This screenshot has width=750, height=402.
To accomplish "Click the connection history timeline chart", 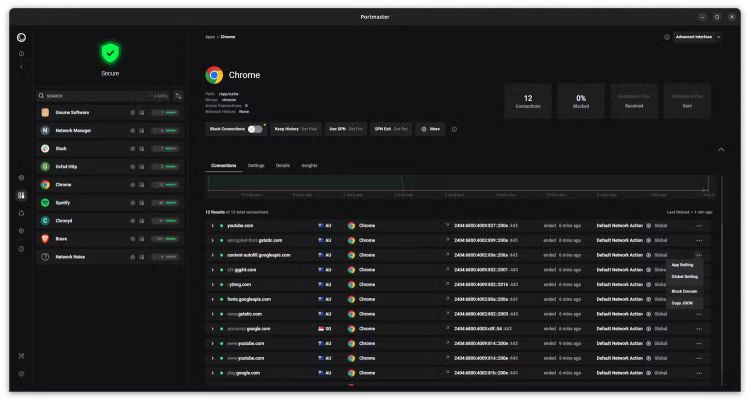I will [x=460, y=183].
